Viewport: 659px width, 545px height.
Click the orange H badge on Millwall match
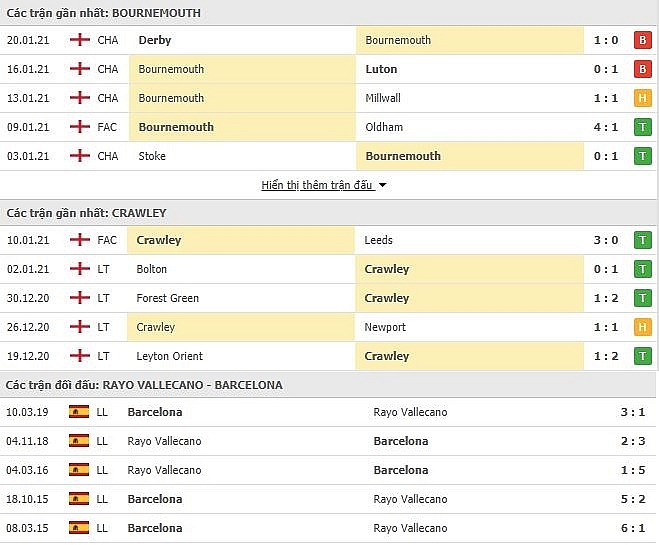pos(643,99)
